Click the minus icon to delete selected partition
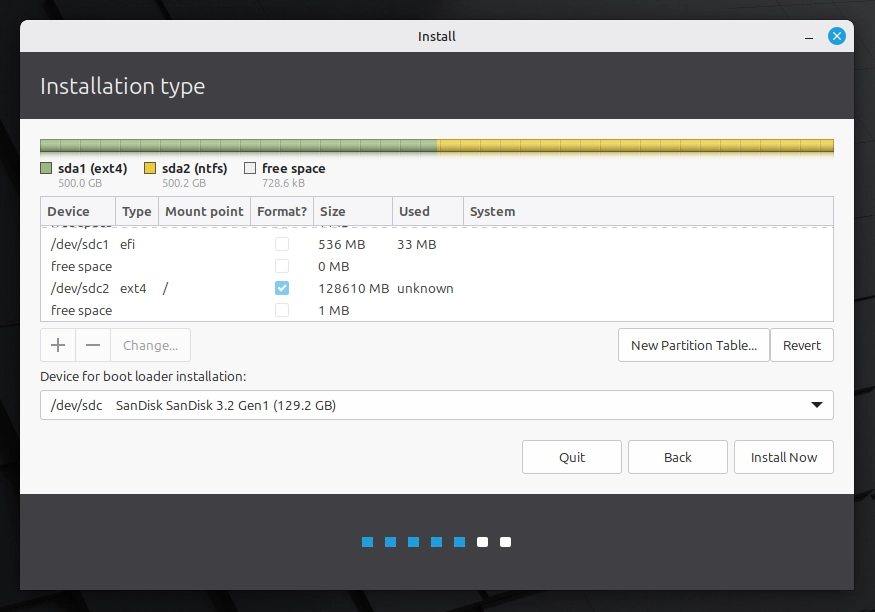Screen dimensions: 875x612 [x=93, y=344]
